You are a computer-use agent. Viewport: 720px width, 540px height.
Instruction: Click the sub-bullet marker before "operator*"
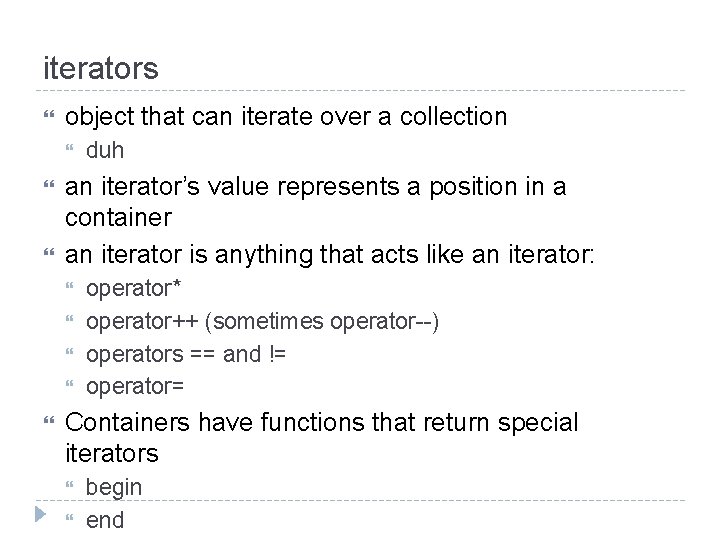(70, 290)
